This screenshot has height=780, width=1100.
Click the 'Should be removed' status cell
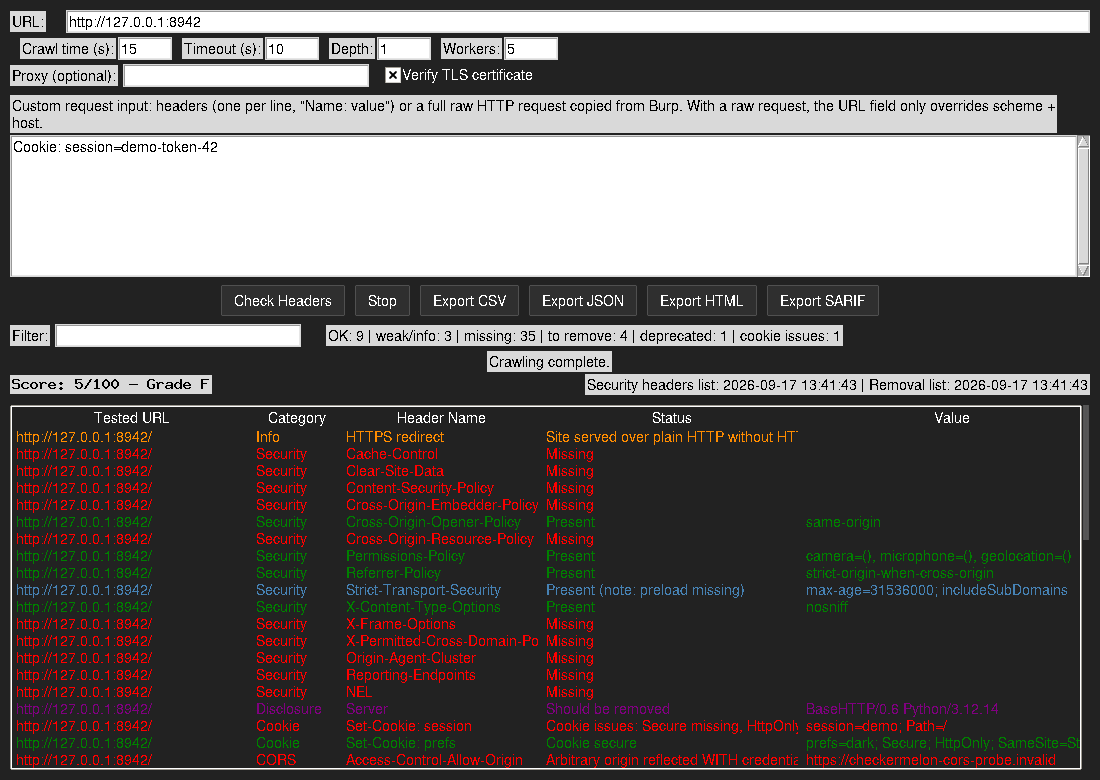pos(608,709)
